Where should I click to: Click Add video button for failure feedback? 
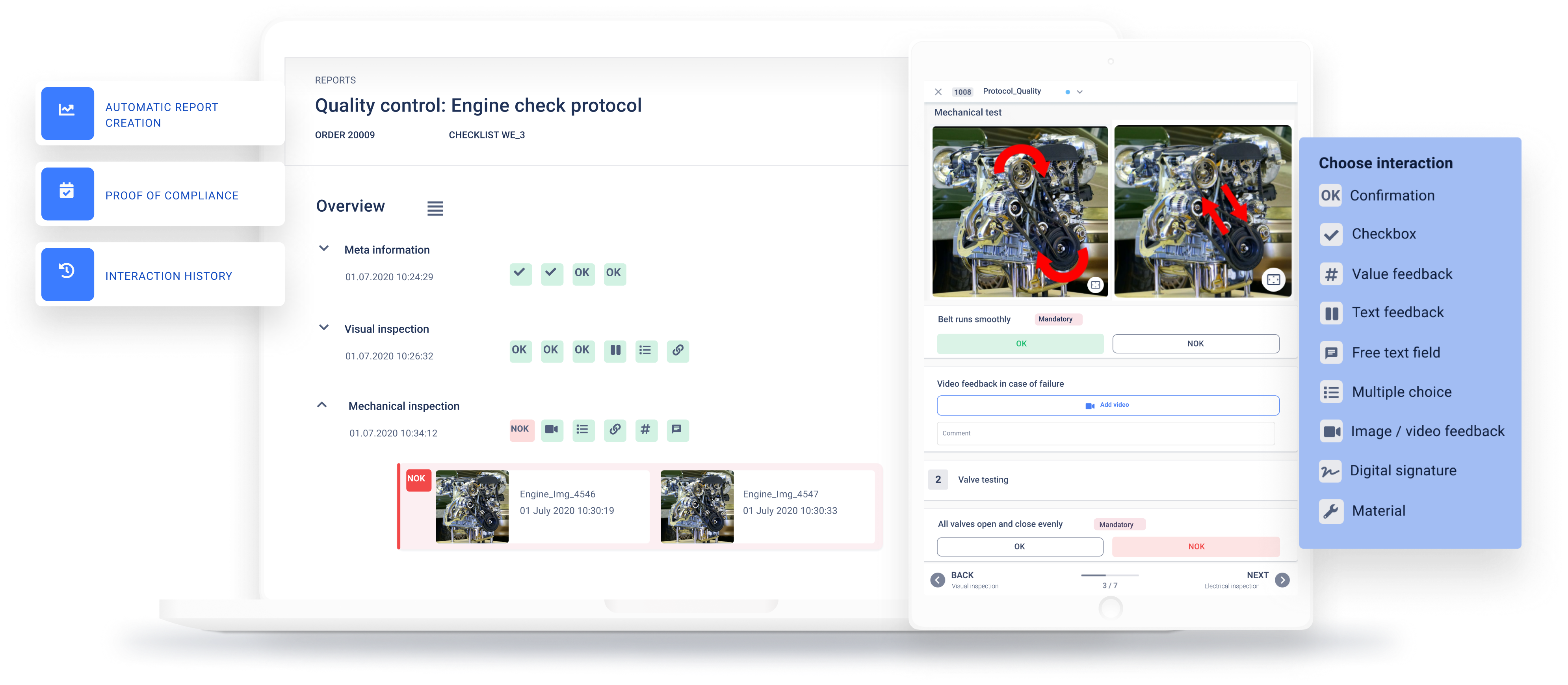(1109, 405)
